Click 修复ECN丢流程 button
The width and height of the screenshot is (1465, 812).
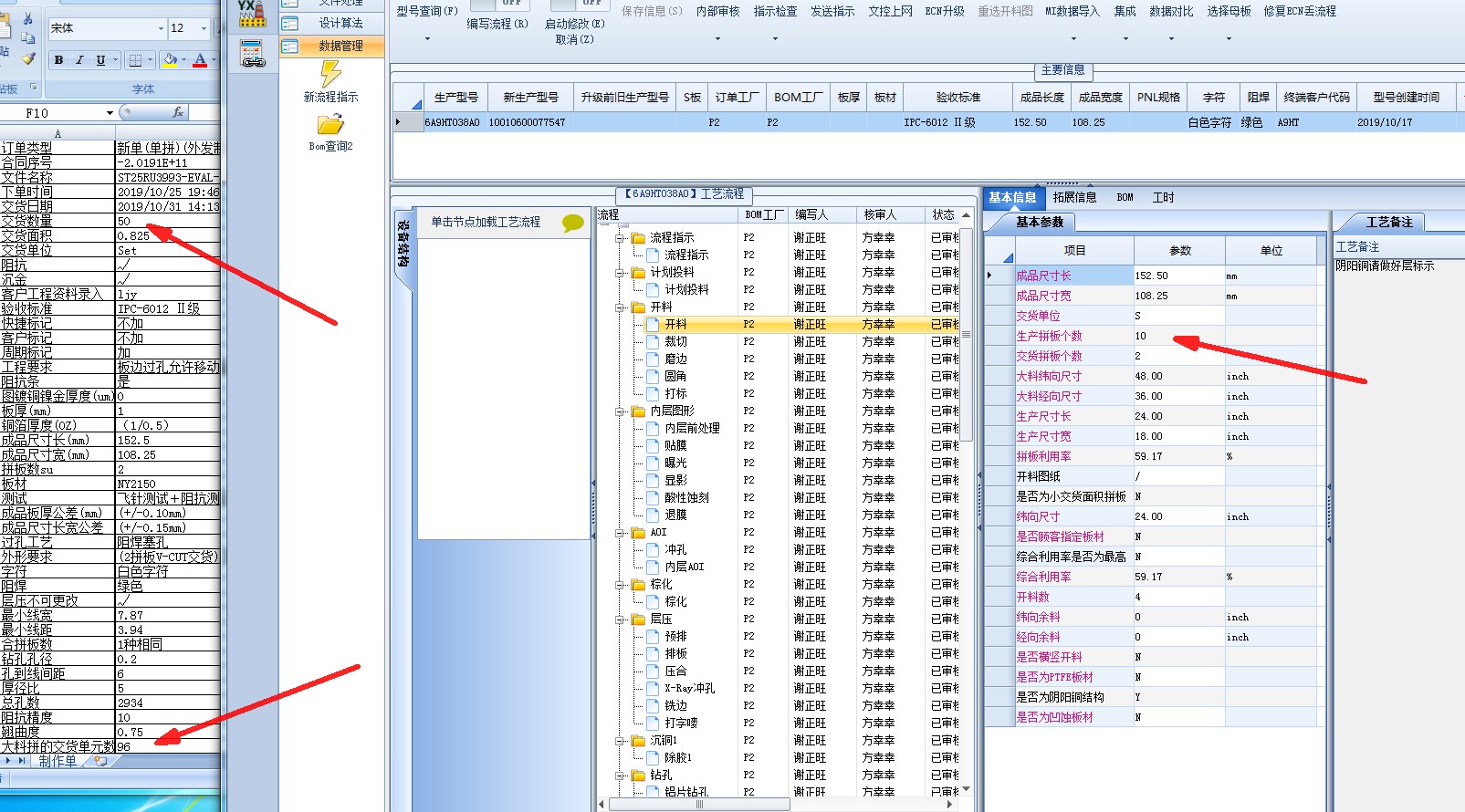pos(1300,11)
